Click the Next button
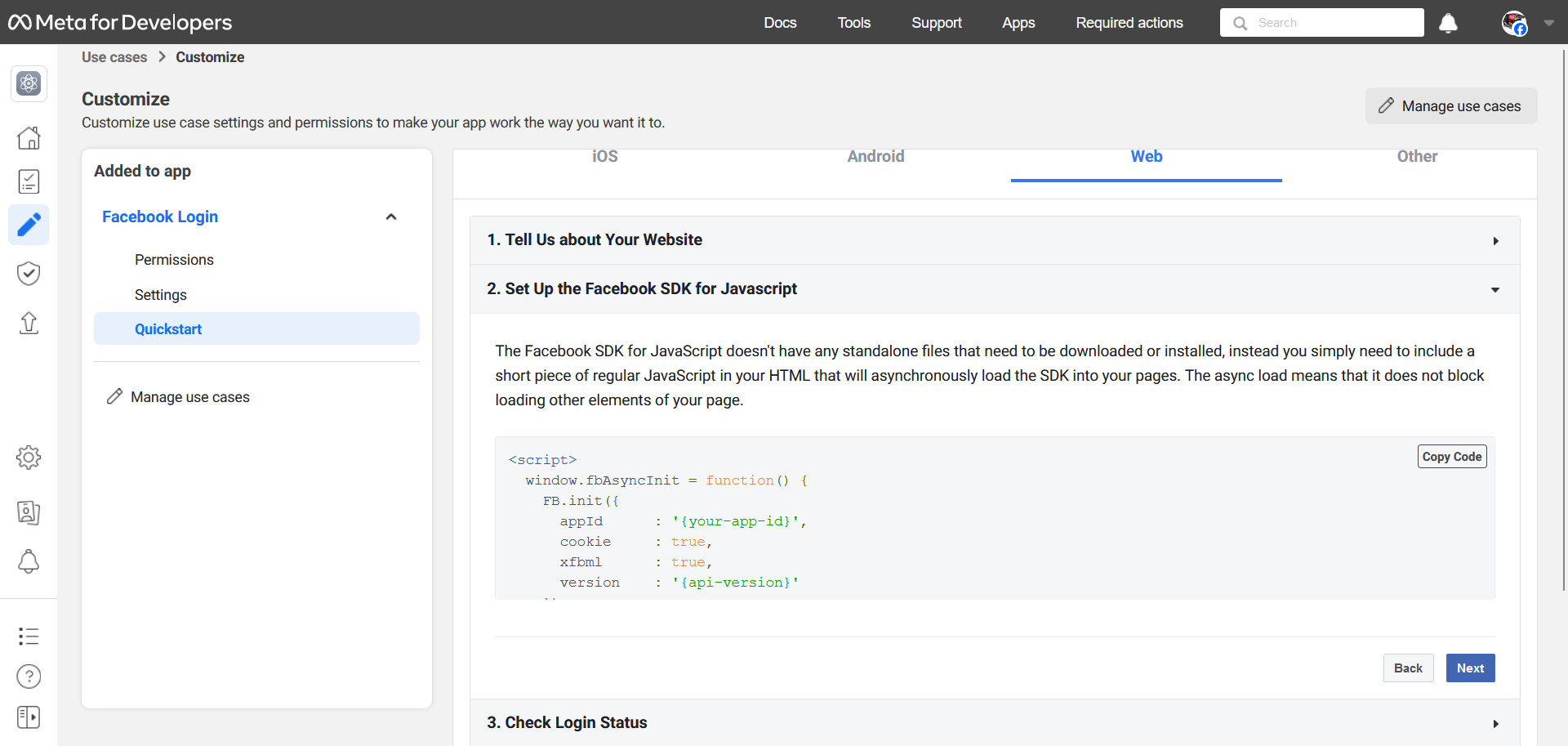Image resolution: width=1568 pixels, height=746 pixels. click(1470, 668)
